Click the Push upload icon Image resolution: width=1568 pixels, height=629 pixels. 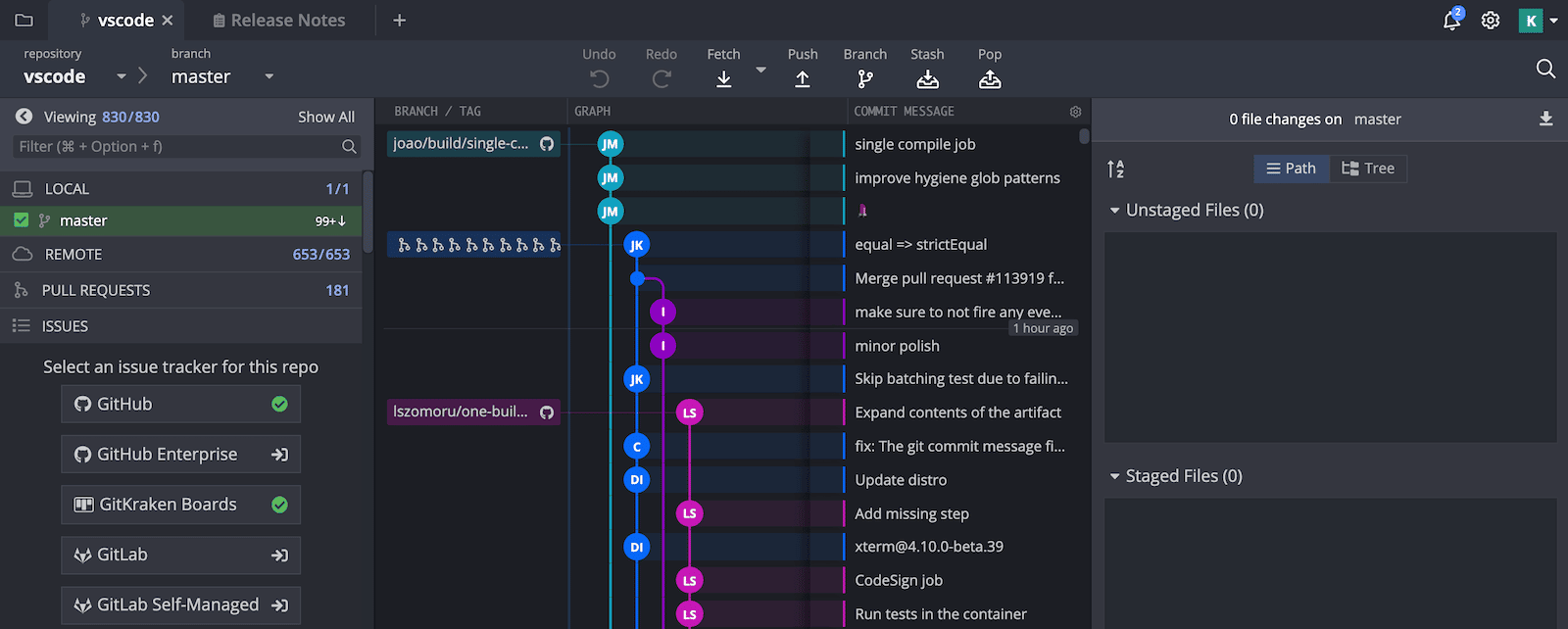point(802,79)
